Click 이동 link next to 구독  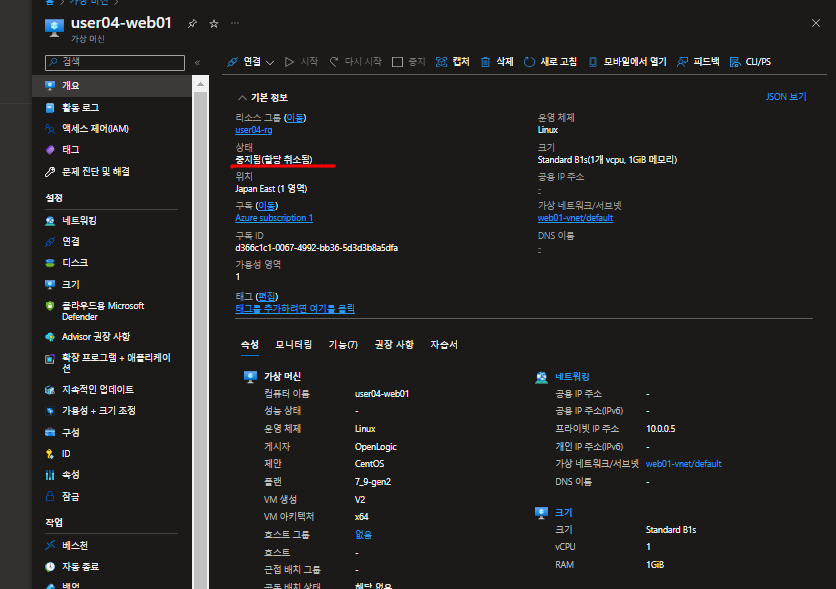coord(266,206)
